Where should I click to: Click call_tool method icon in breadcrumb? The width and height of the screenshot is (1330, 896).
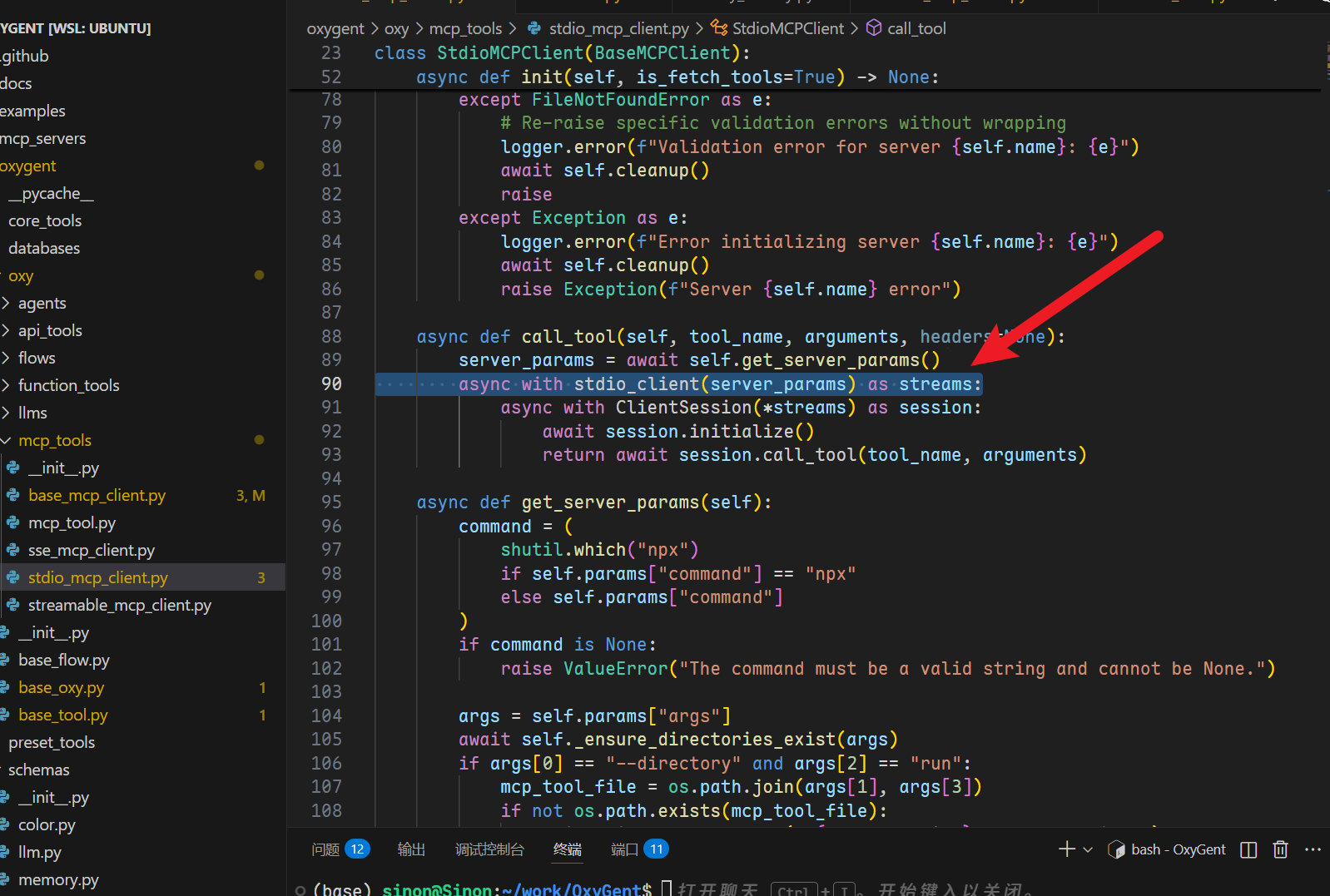(x=874, y=28)
